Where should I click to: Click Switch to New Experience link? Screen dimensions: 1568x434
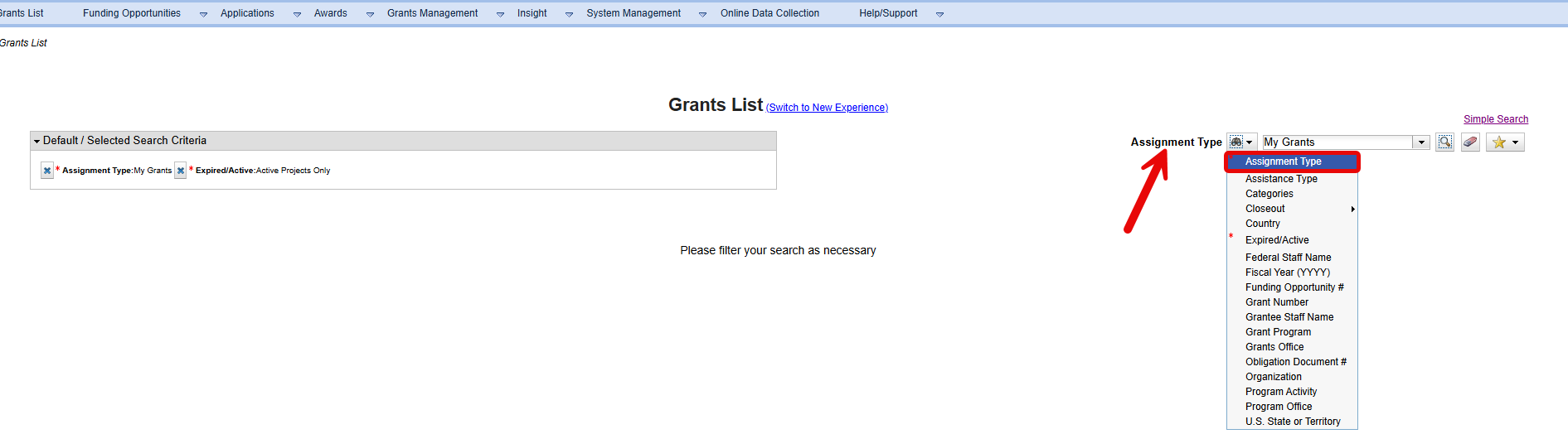tap(827, 108)
